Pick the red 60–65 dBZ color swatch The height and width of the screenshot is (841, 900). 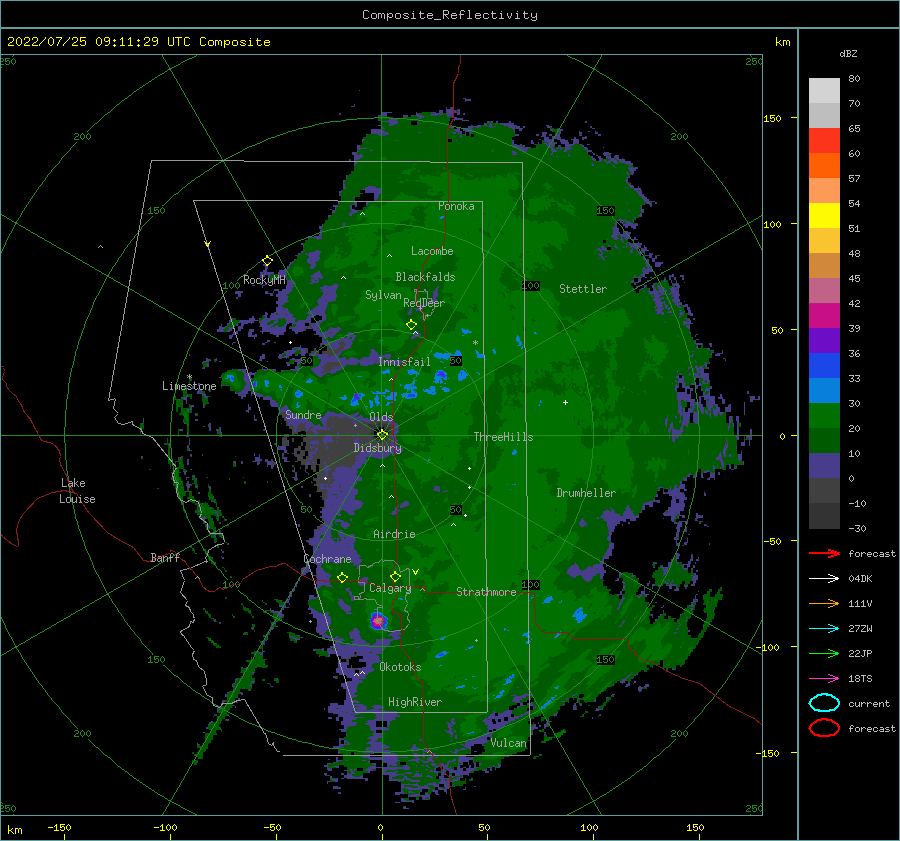(x=824, y=141)
